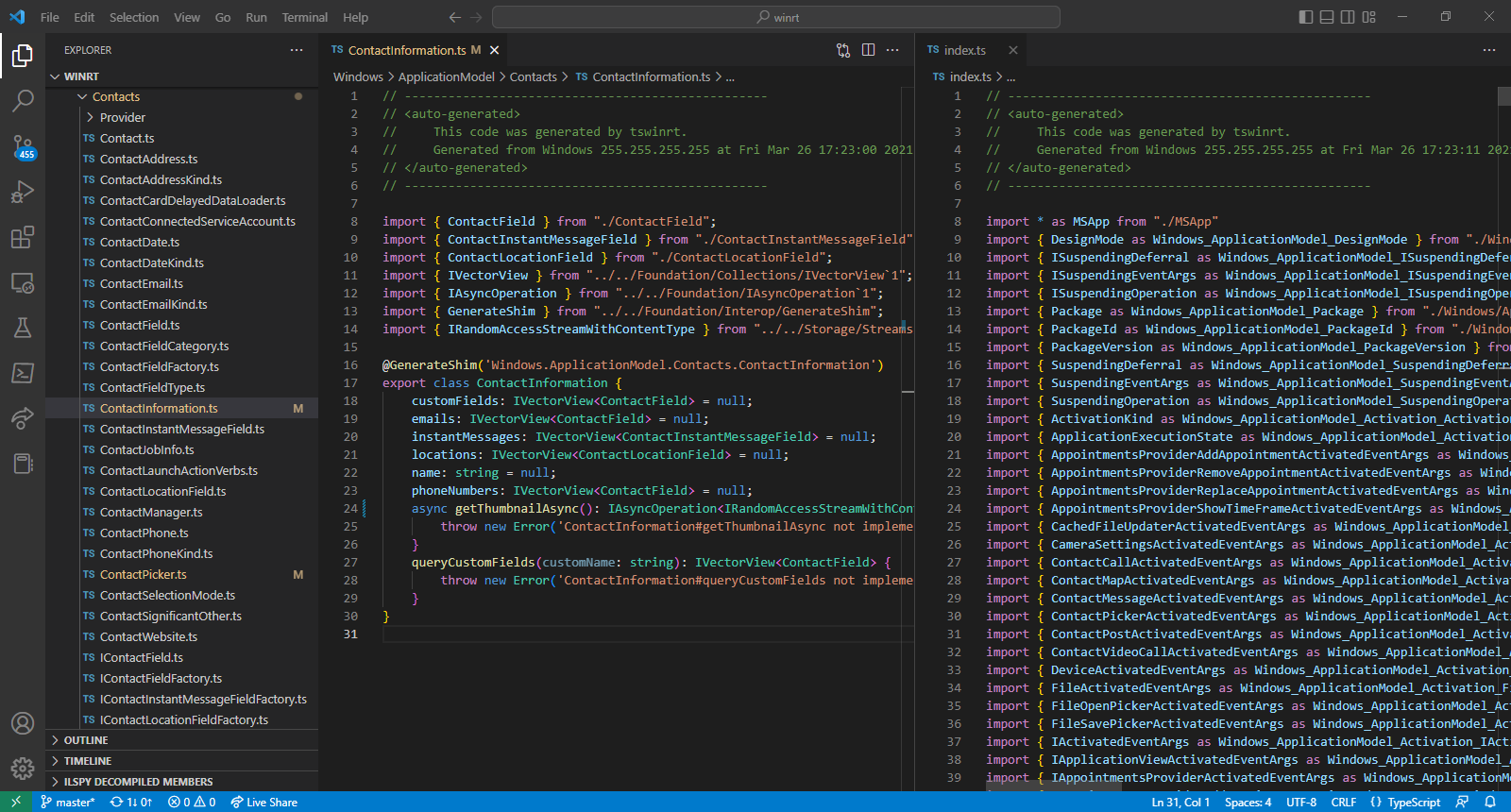Open Explorer Views and More Actions menu

[297, 50]
